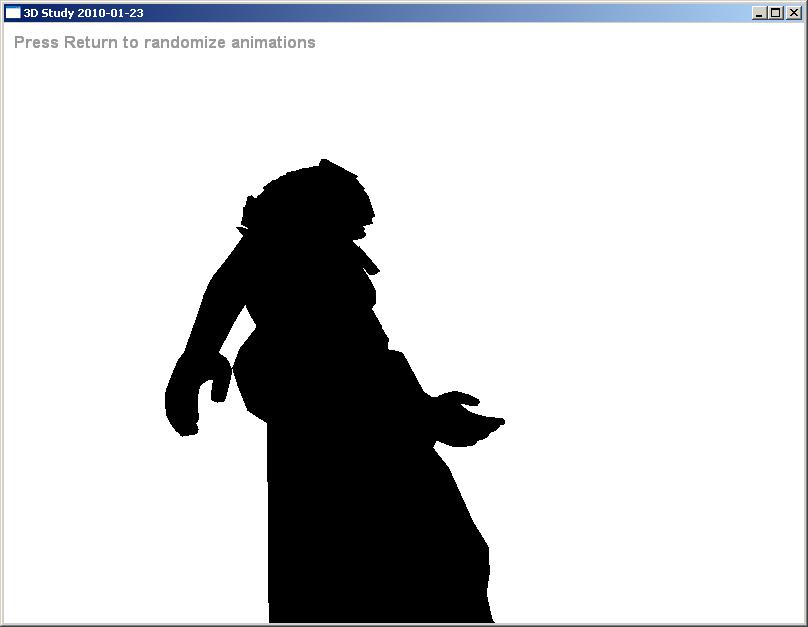The width and height of the screenshot is (808, 627).
Task: Click the empty title bar gradient area
Action: click(450, 13)
